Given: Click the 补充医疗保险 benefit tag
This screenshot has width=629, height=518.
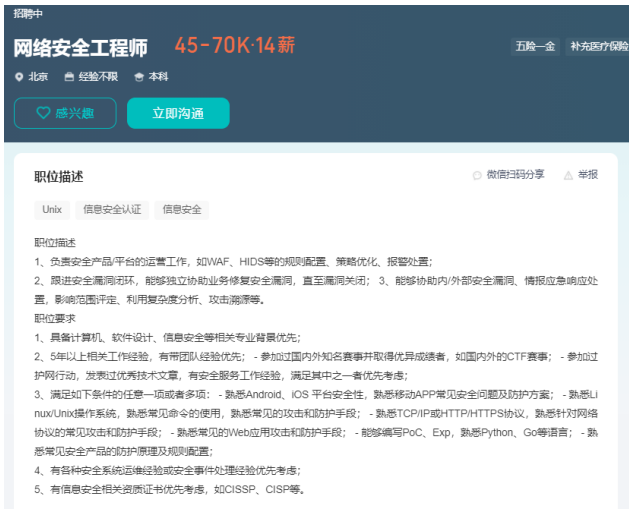Looking at the screenshot, I should 599,47.
